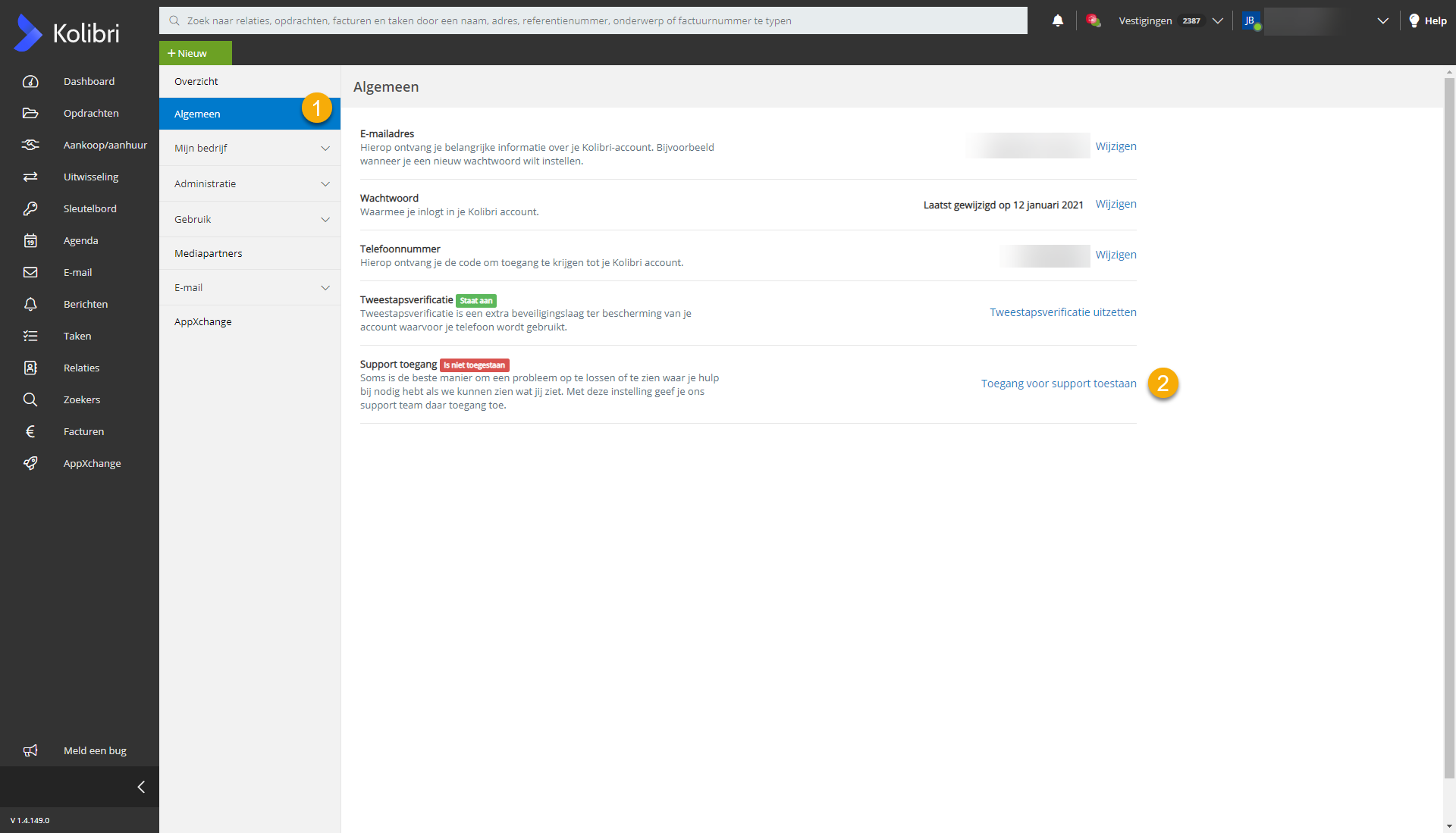Click Taken checklist icon
The height and width of the screenshot is (833, 1456).
(x=30, y=336)
